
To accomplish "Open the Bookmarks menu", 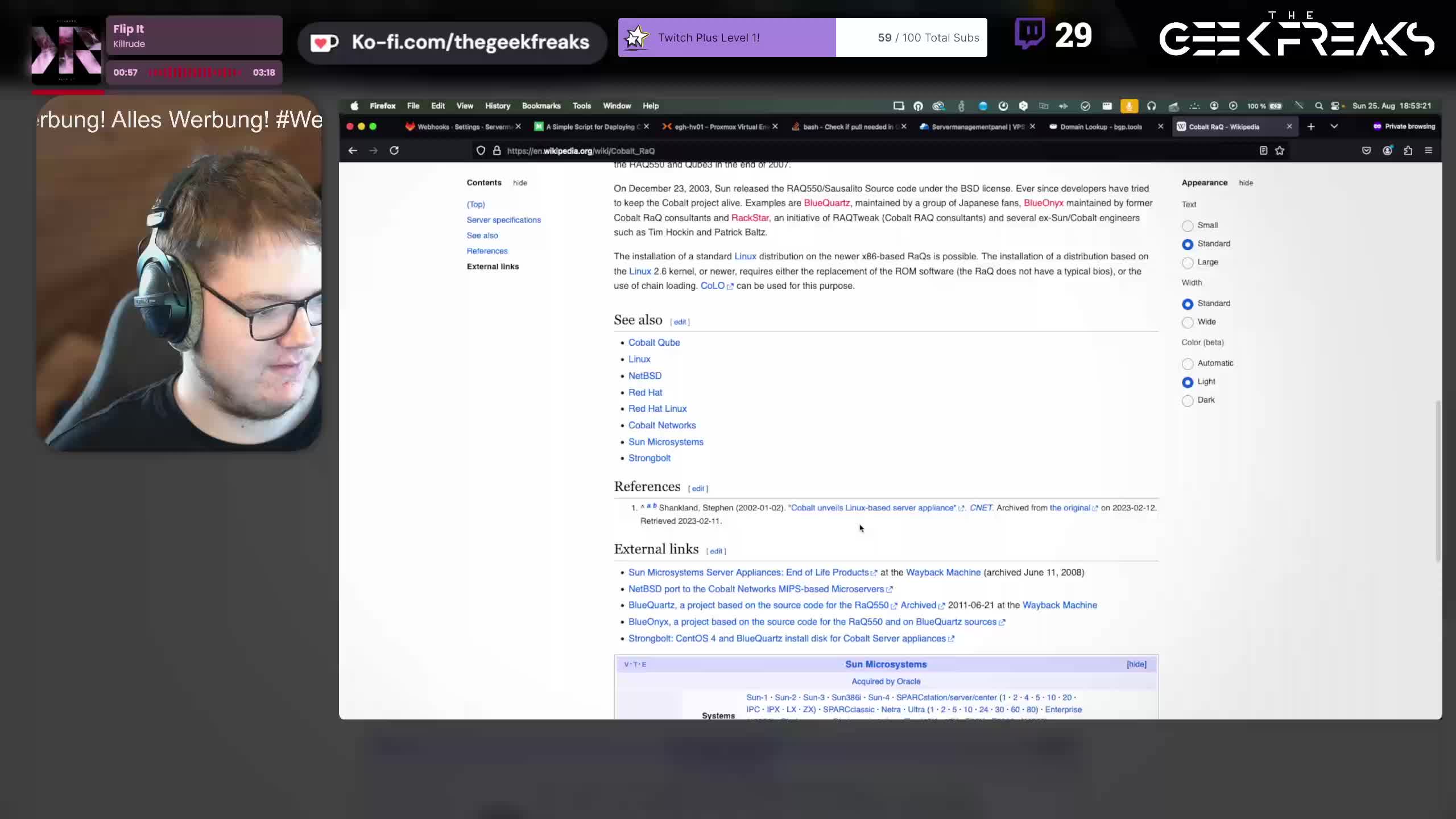I will coord(541,106).
